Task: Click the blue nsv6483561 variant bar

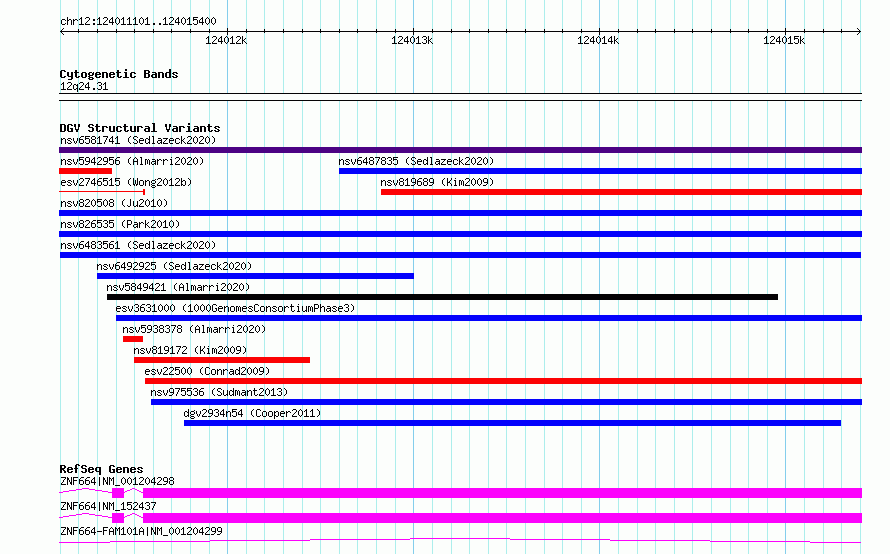Action: 460,255
